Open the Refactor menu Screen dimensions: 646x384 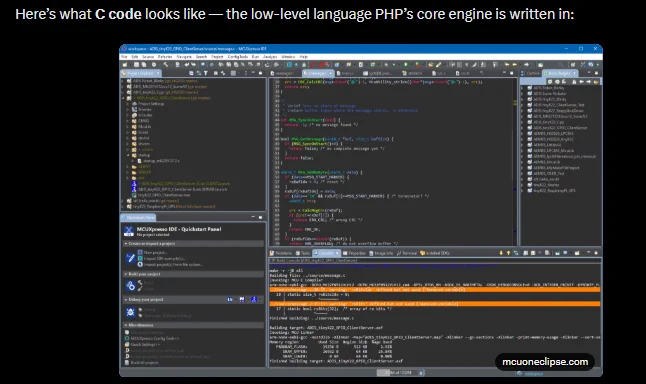pos(165,57)
